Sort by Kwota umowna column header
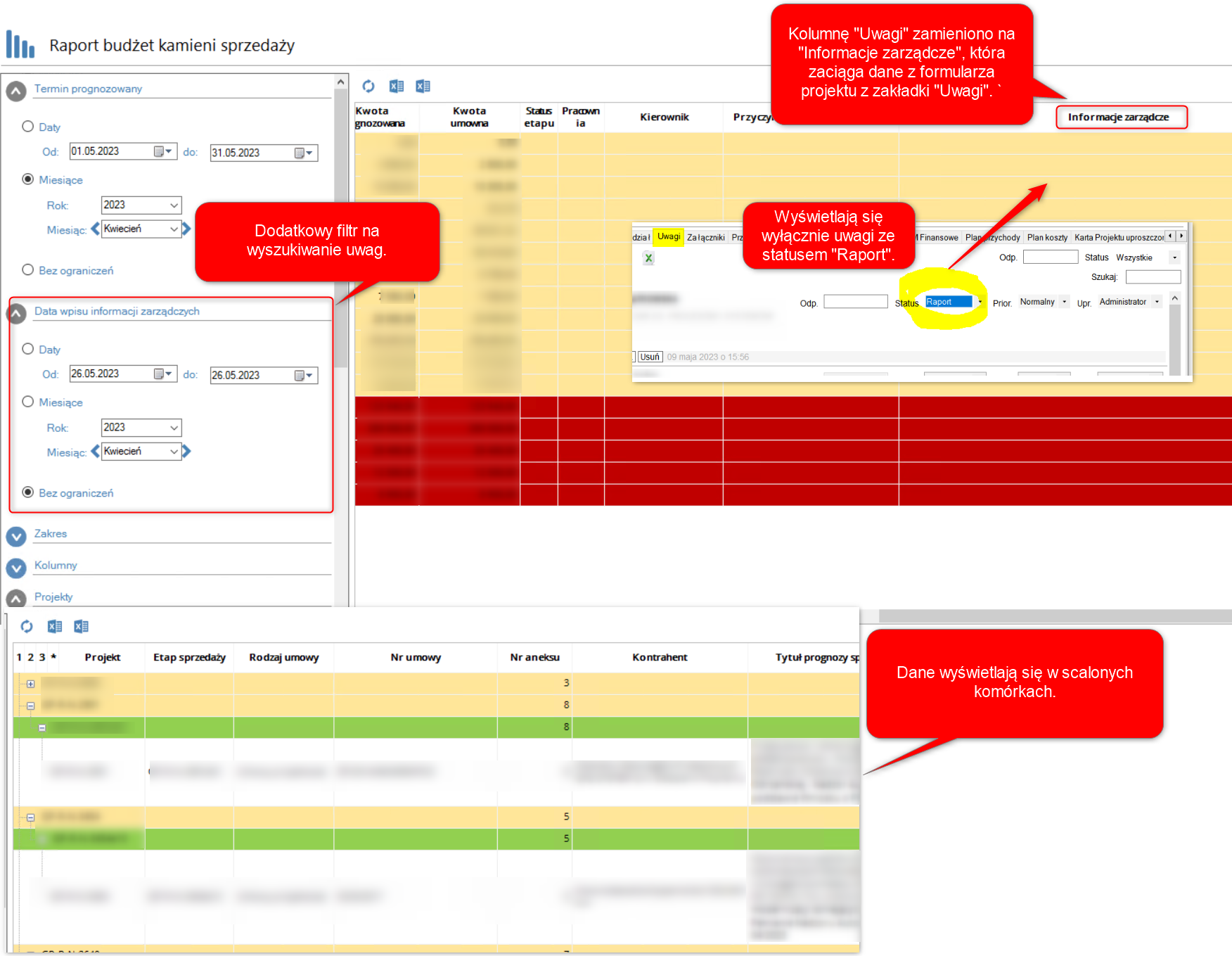 point(469,117)
